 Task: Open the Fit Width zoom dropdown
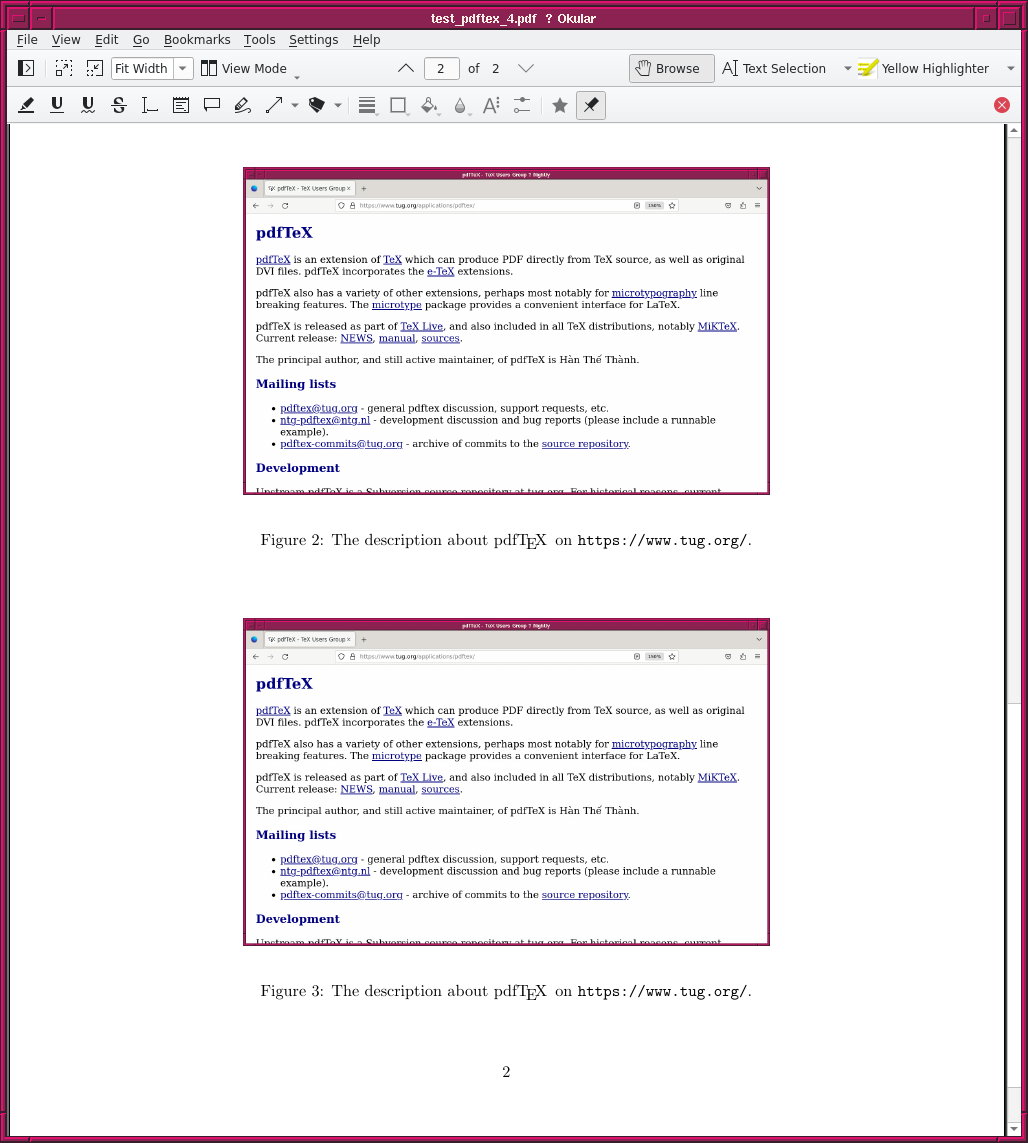coord(183,68)
